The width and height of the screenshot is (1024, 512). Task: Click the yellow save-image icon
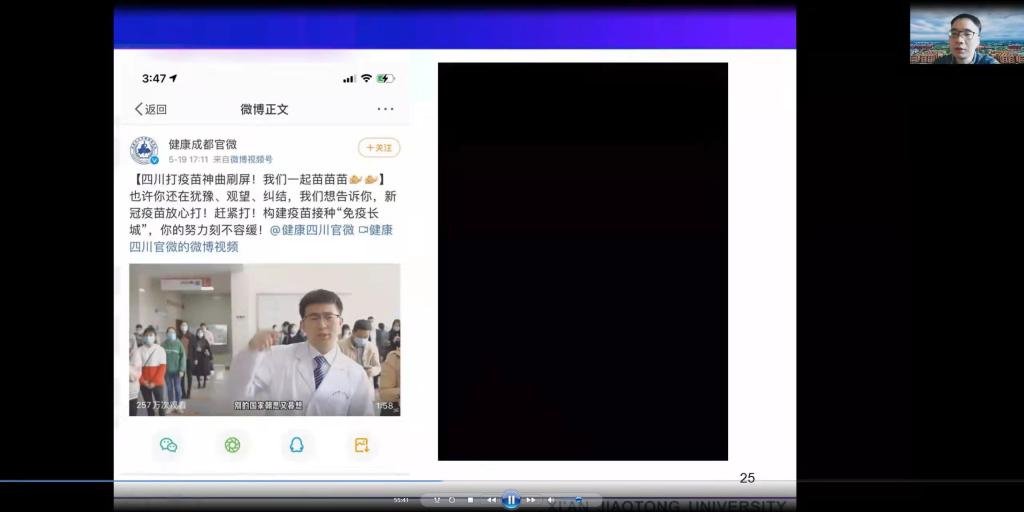(361, 445)
